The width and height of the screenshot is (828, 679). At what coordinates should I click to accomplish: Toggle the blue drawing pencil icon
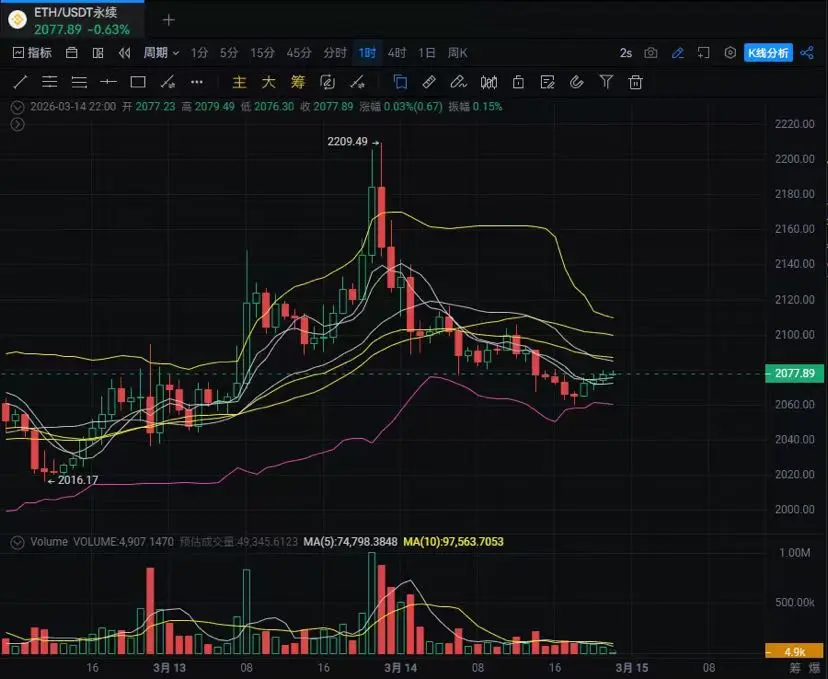point(678,53)
